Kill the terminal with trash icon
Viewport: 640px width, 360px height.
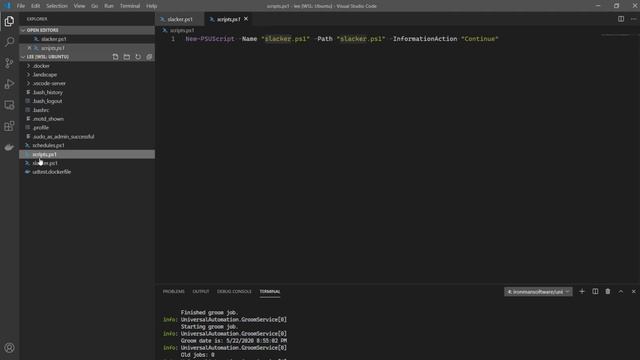click(x=608, y=291)
